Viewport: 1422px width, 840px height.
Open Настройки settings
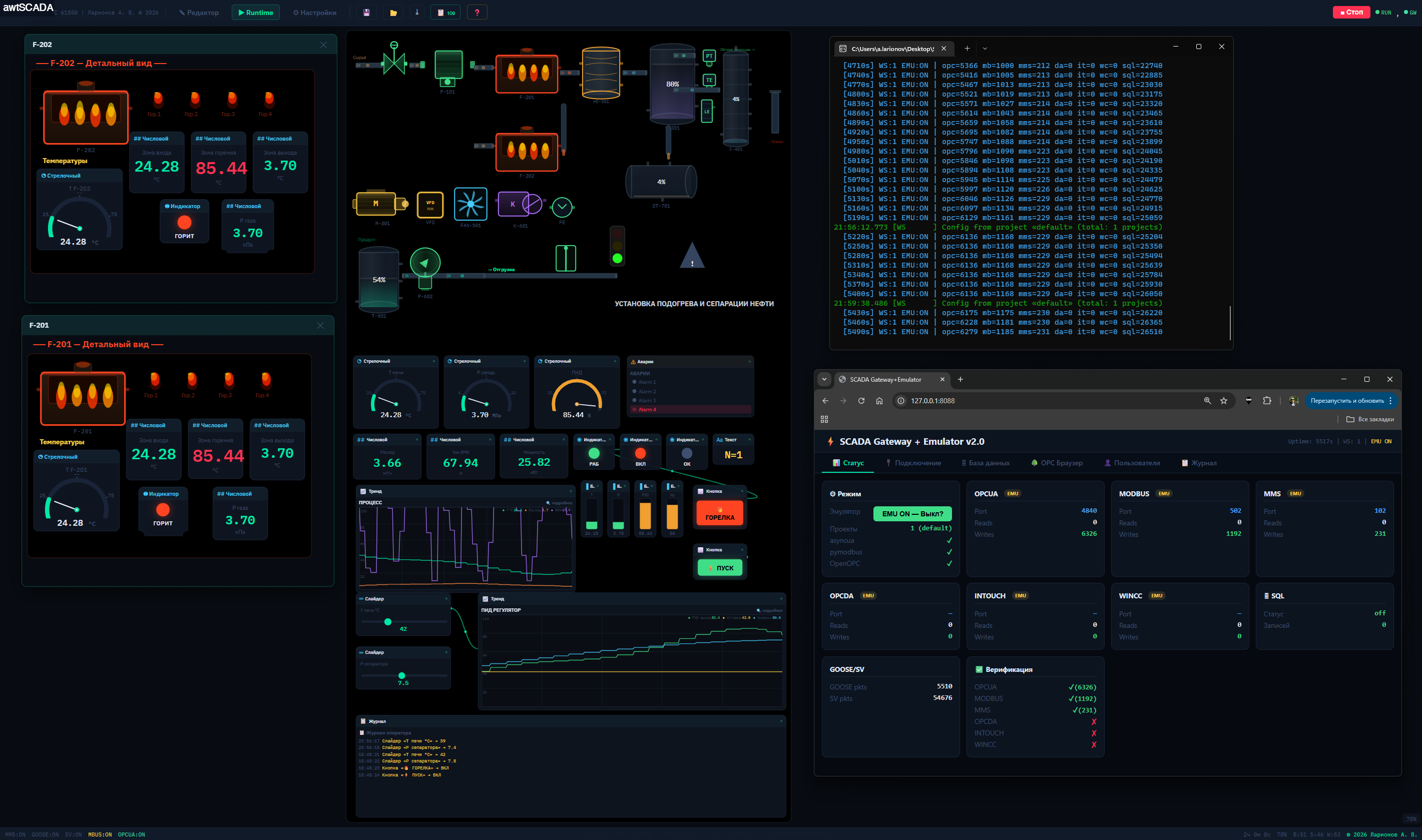click(314, 13)
